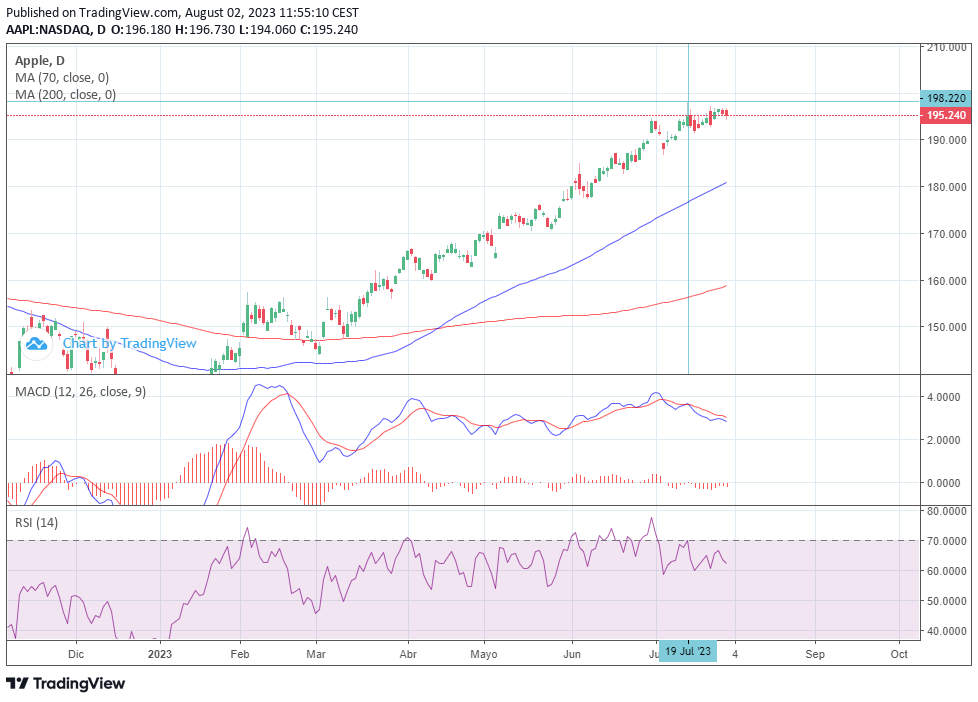The image size is (978, 702).
Task: Click the 70.0000 RSI axis label
Action: click(x=947, y=541)
